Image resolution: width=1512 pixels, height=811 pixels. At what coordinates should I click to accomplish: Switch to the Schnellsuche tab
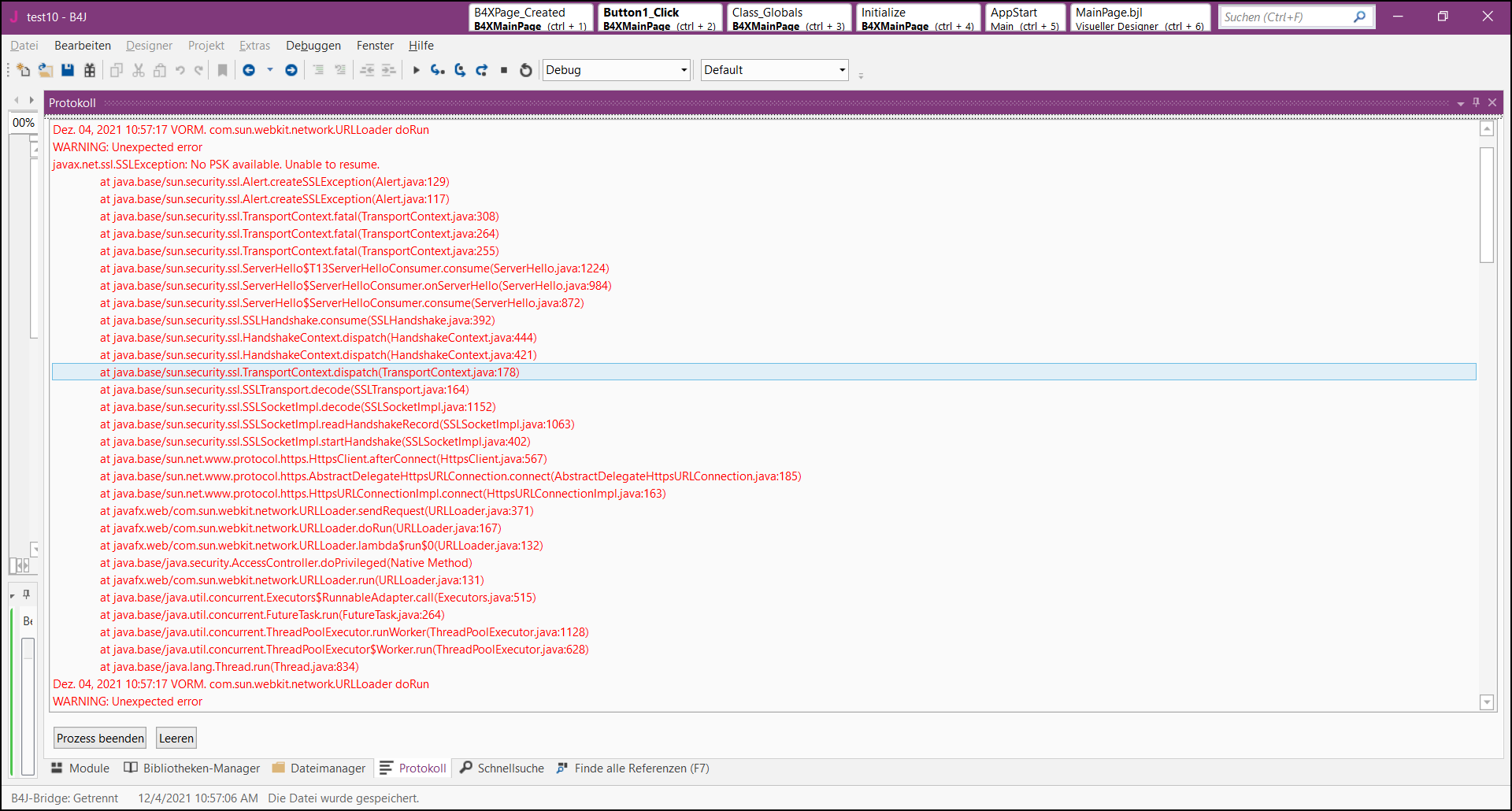click(x=502, y=768)
